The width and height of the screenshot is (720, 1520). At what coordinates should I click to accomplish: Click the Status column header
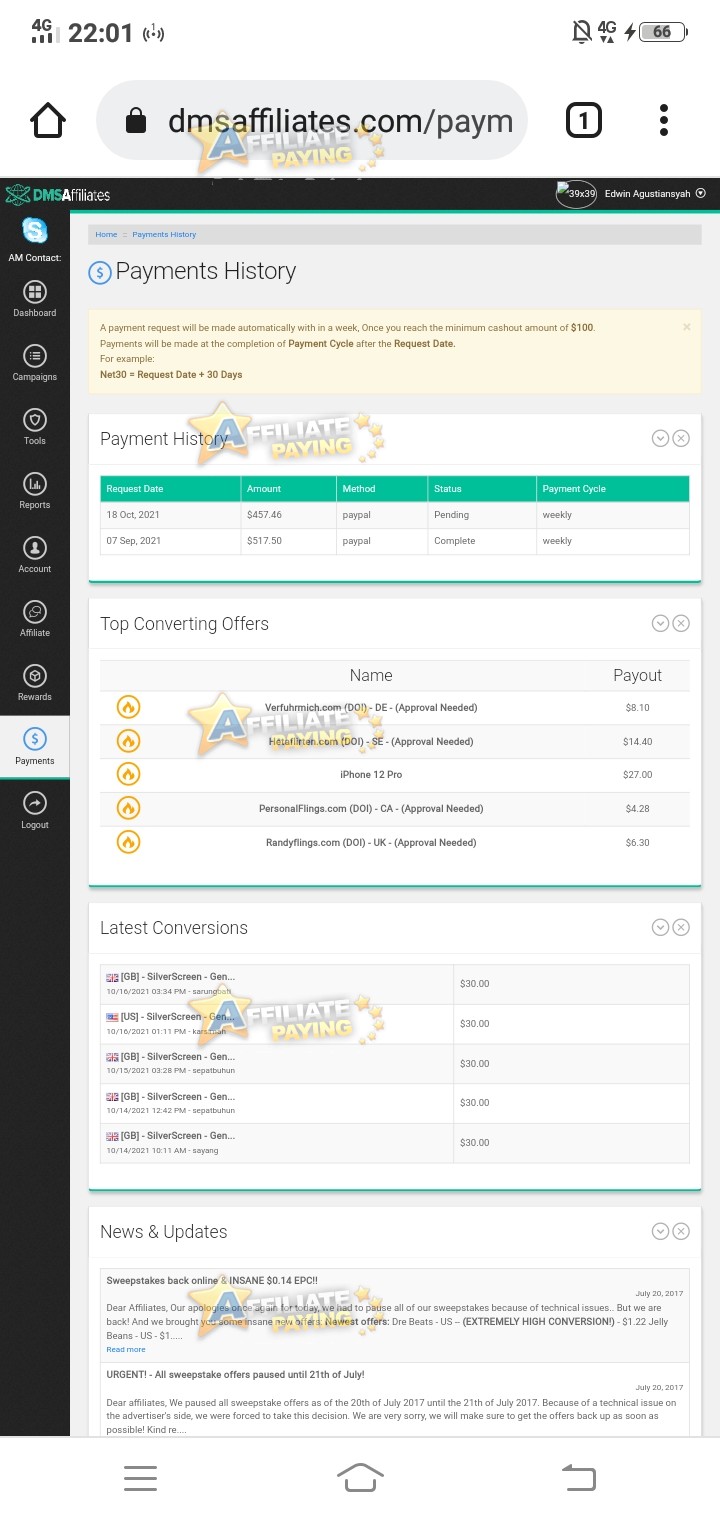pyautogui.click(x=482, y=489)
